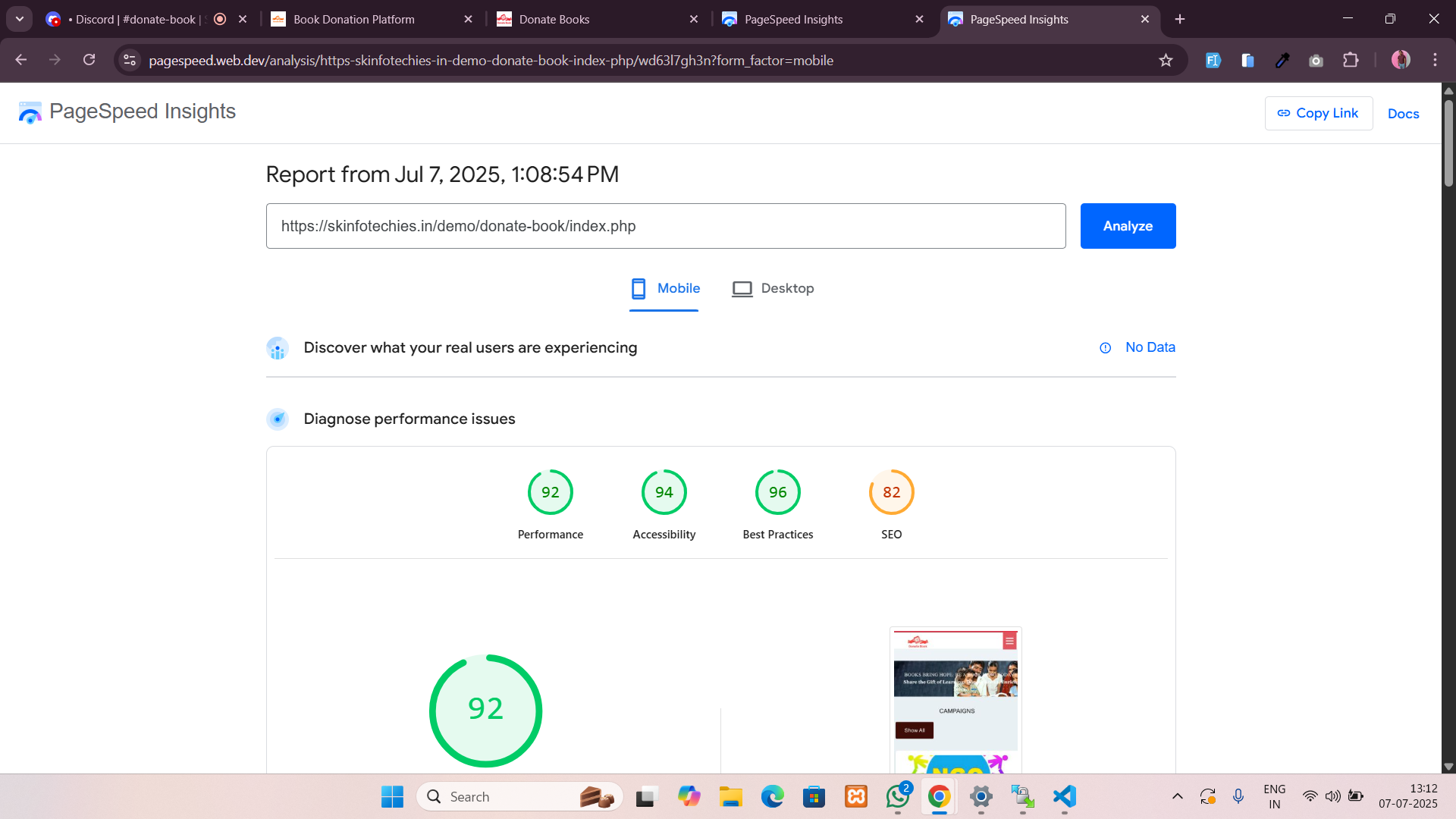Expand the tab search dropdown arrow
The height and width of the screenshot is (819, 1456).
click(x=20, y=19)
